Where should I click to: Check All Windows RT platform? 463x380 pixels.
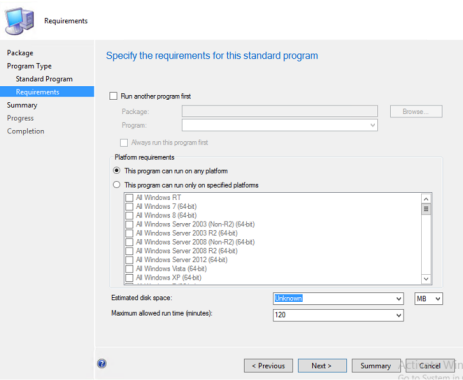pyautogui.click(x=129, y=198)
